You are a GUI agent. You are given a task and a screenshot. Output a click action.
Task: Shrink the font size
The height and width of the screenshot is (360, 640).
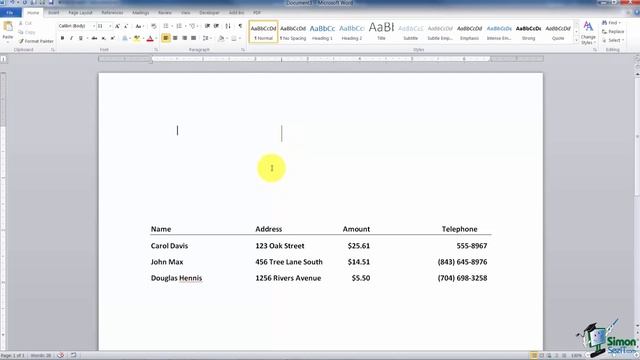coord(126,26)
